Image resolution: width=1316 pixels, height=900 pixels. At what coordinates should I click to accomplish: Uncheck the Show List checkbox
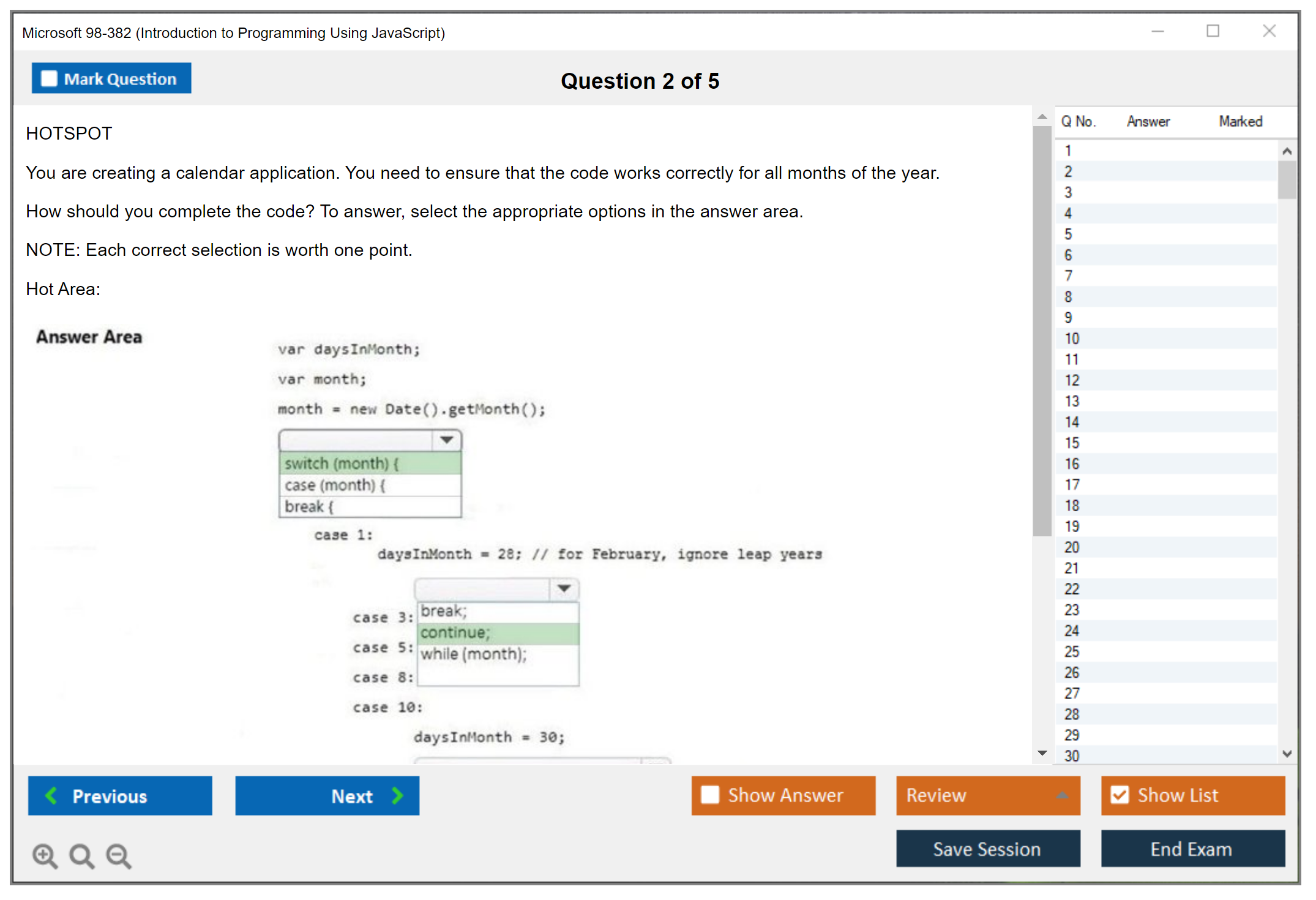tap(1120, 795)
